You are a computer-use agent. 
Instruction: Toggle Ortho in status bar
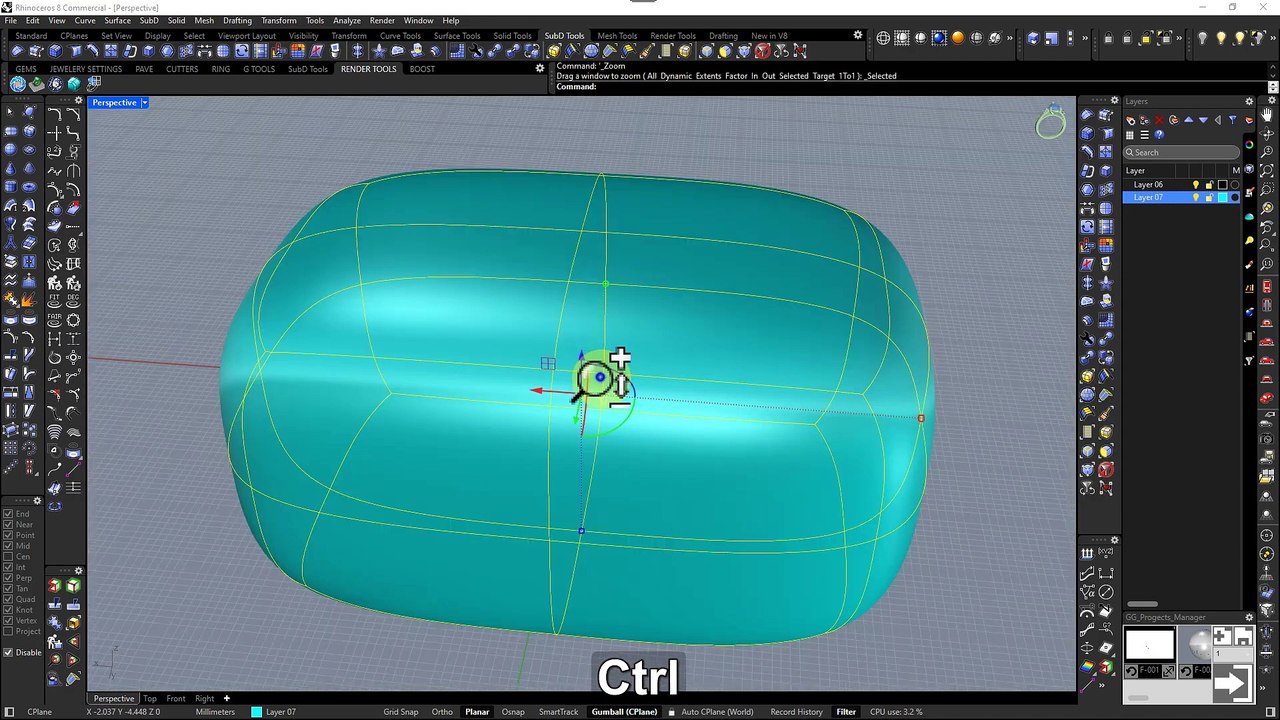(x=442, y=712)
